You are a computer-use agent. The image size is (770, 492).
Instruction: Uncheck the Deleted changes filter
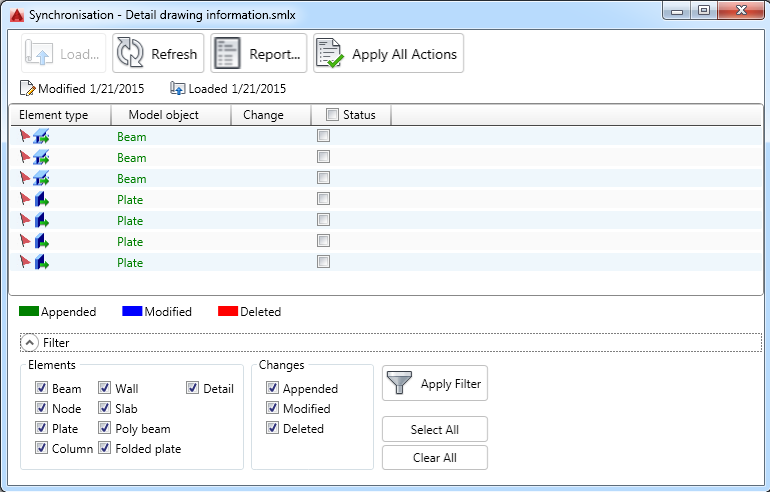[272, 428]
